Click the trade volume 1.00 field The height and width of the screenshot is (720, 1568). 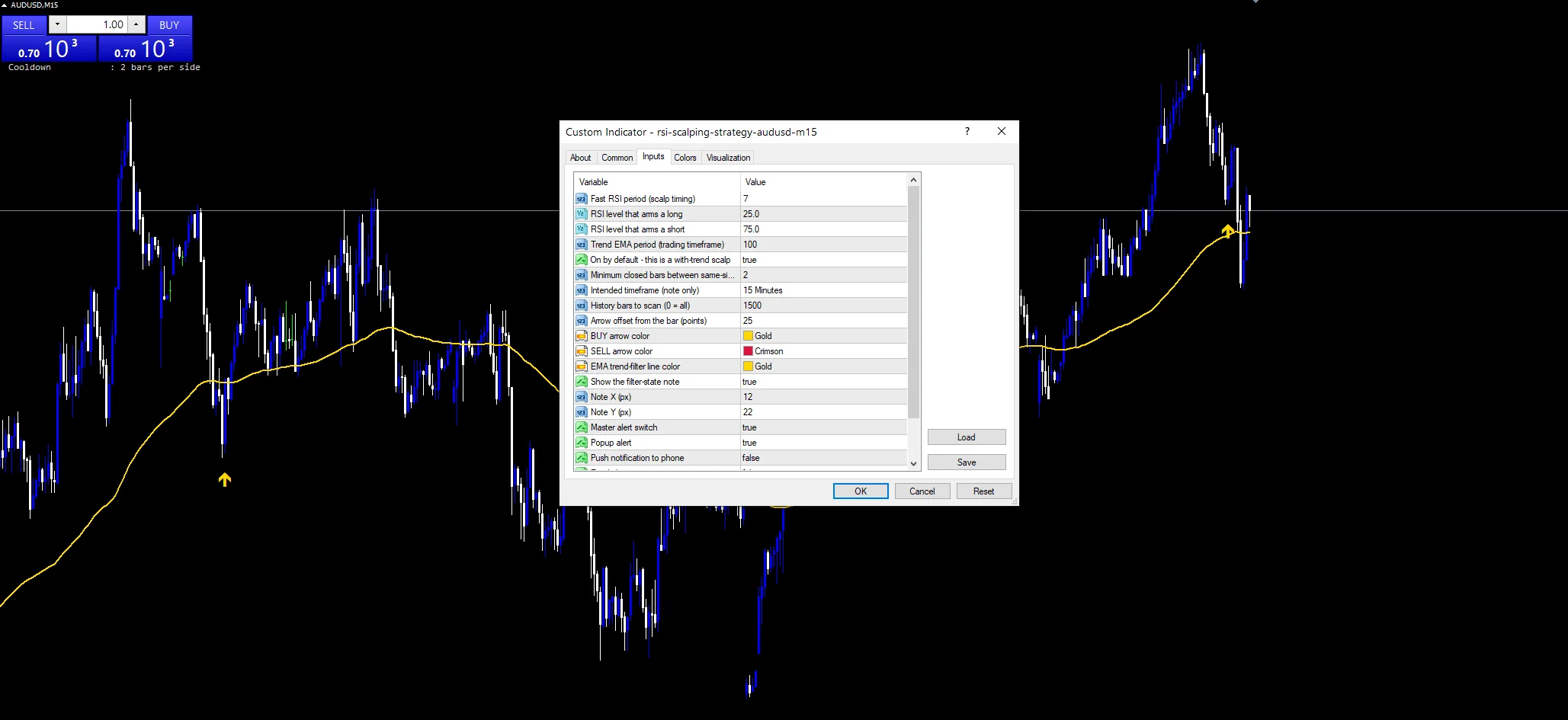(97, 24)
